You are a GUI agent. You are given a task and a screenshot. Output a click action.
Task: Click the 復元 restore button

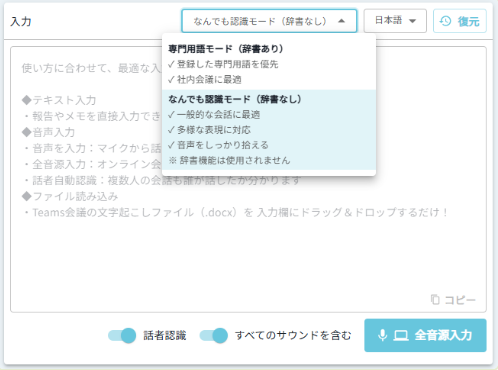coord(460,21)
